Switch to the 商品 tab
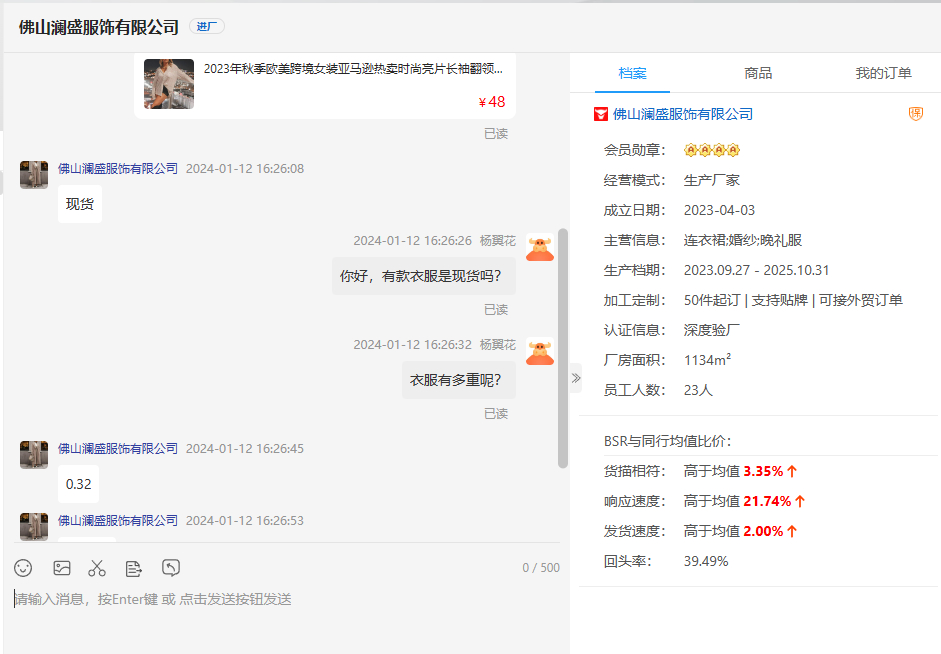The image size is (941, 654). pos(758,73)
